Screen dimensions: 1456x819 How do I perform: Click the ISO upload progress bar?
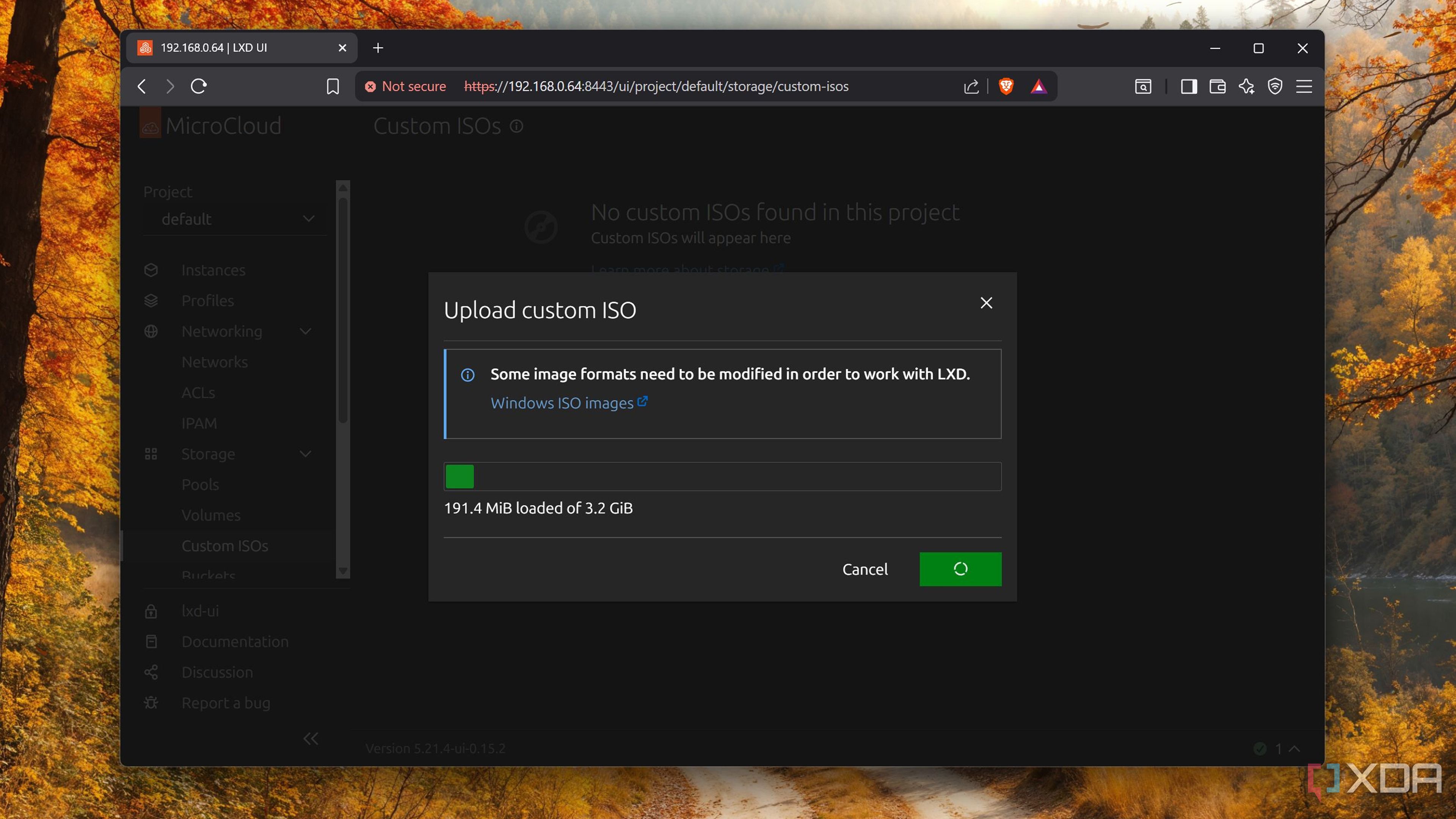[x=722, y=477]
